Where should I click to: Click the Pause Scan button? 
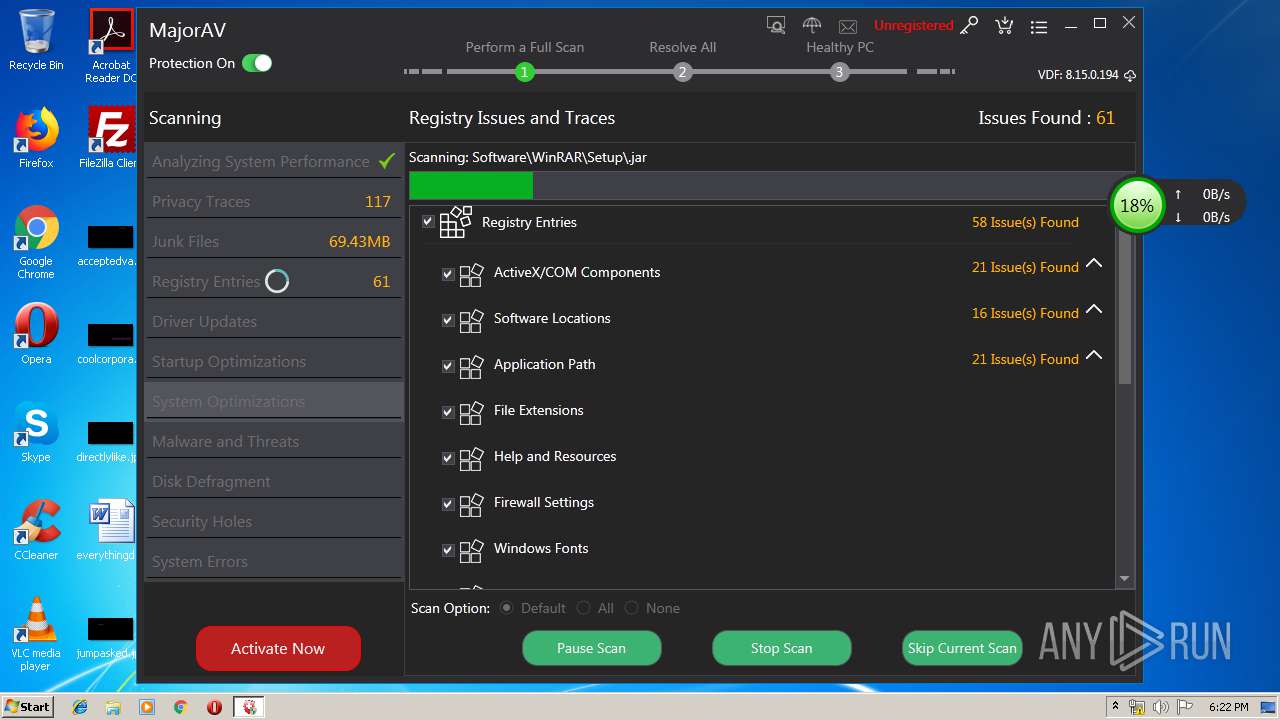click(591, 648)
